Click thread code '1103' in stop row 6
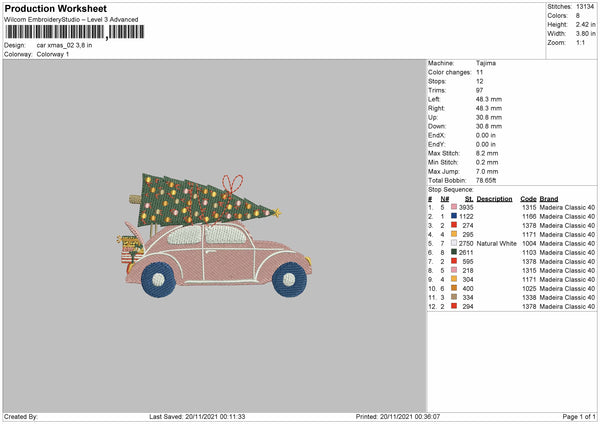 click(x=529, y=253)
